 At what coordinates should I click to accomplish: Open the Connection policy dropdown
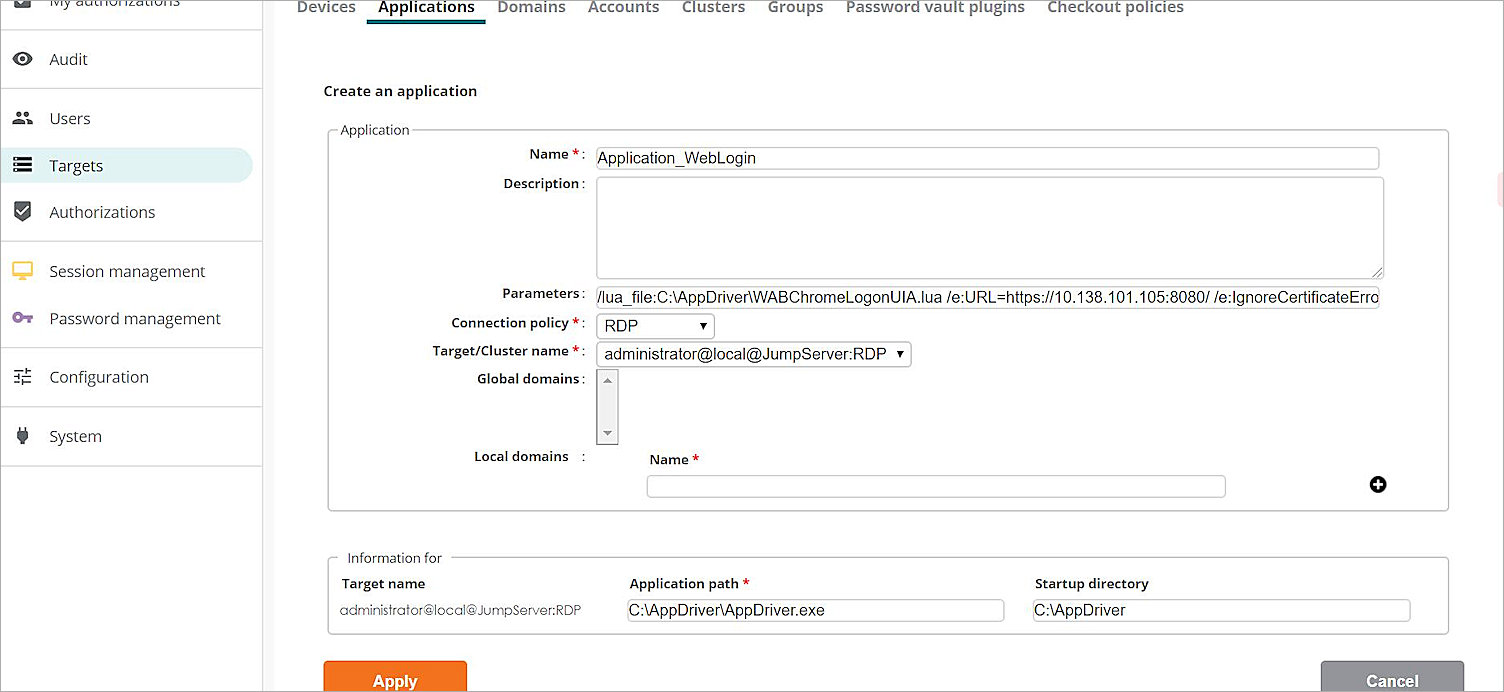[655, 325]
